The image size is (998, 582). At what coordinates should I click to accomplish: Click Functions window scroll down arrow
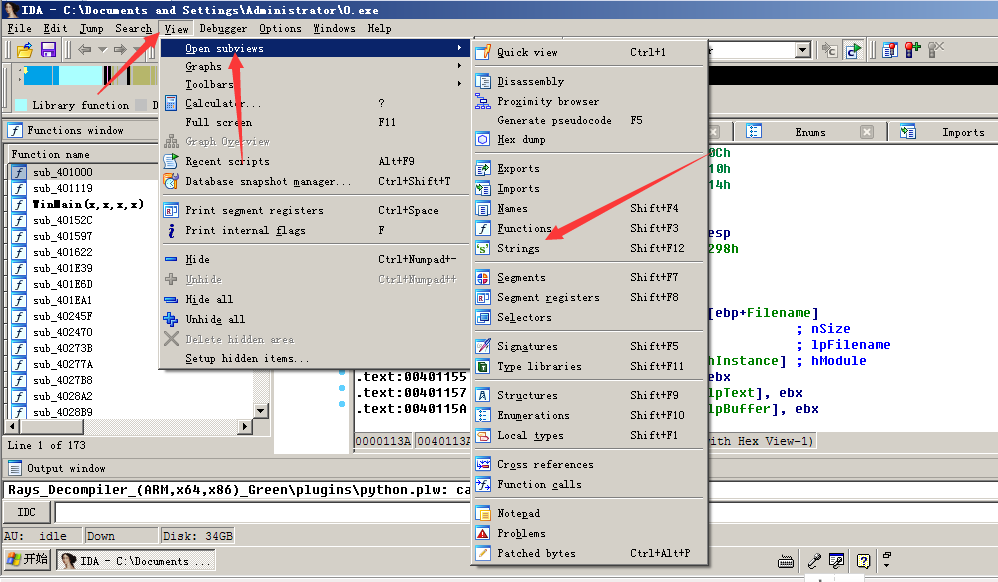point(260,411)
